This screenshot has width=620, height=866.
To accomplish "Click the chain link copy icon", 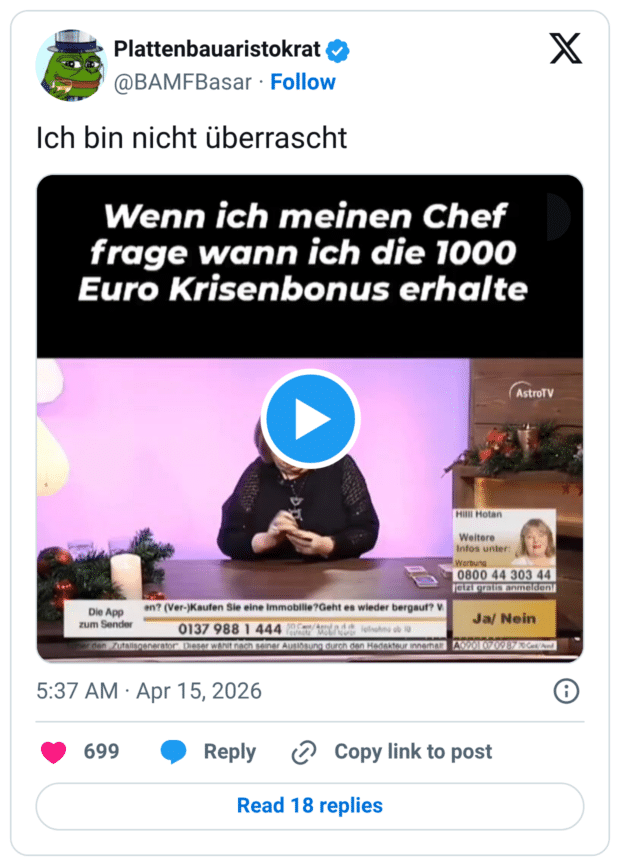I will pyautogui.click(x=304, y=752).
